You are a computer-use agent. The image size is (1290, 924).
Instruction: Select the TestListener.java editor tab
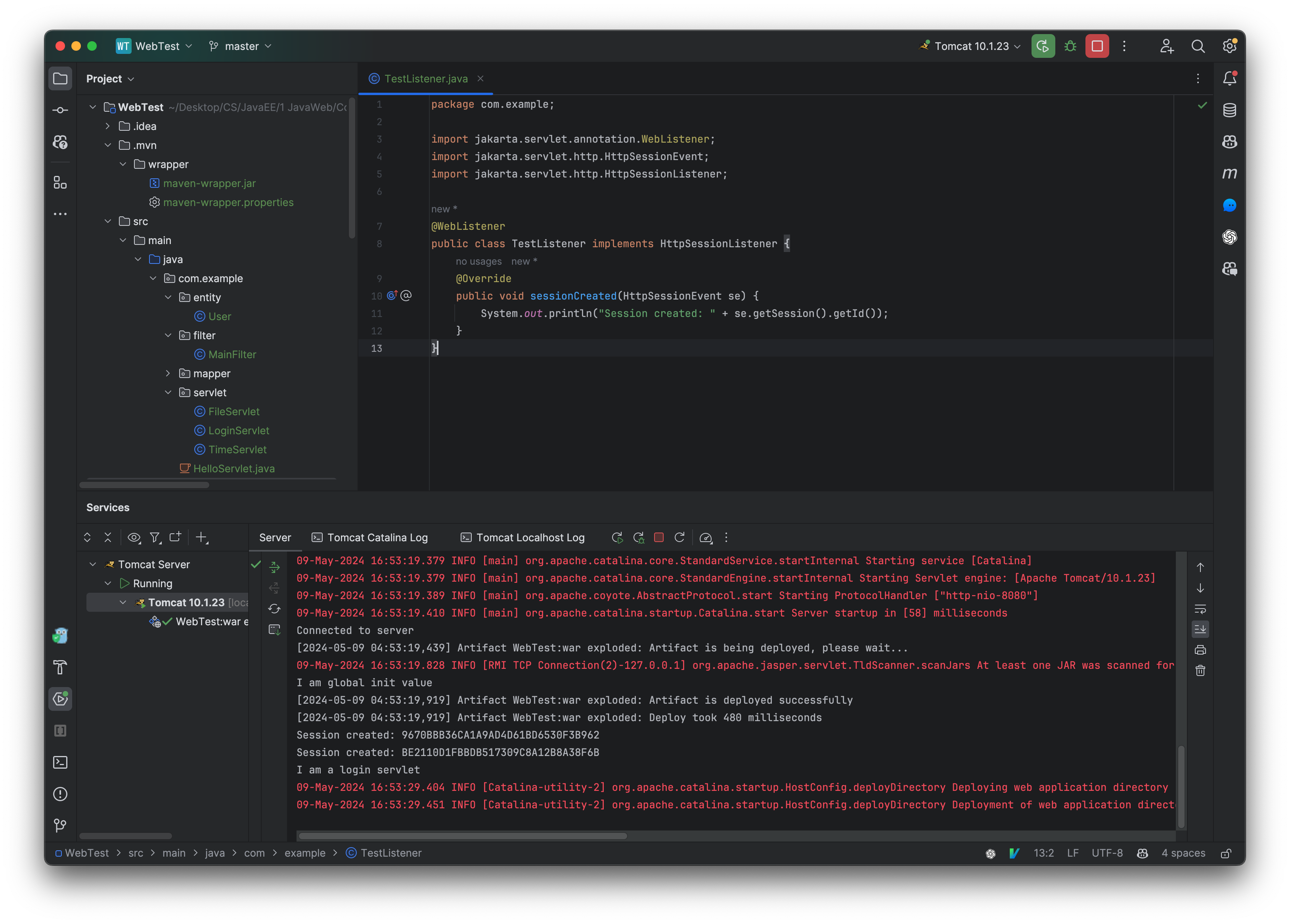tap(425, 78)
